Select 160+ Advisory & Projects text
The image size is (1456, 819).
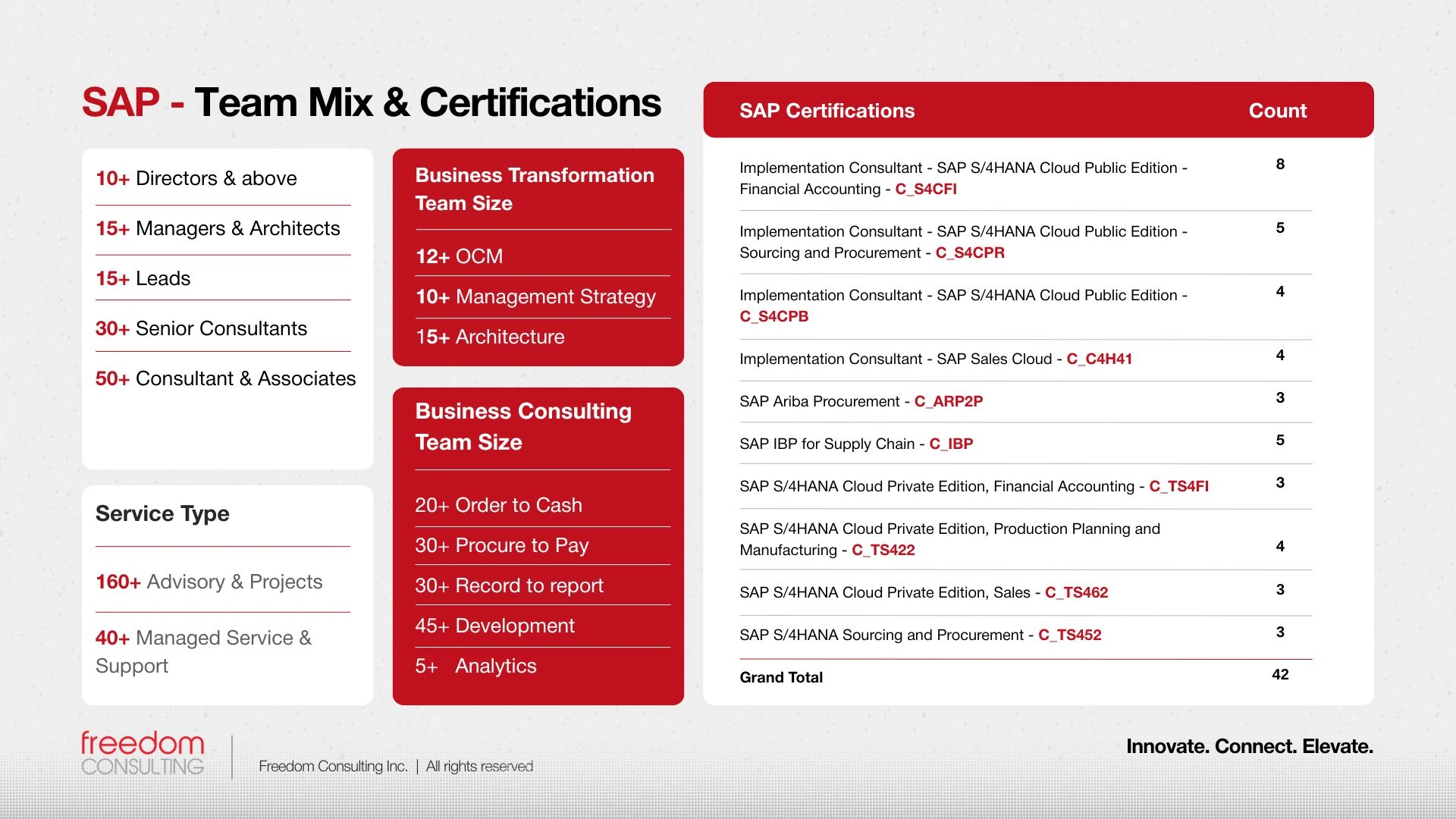209,582
